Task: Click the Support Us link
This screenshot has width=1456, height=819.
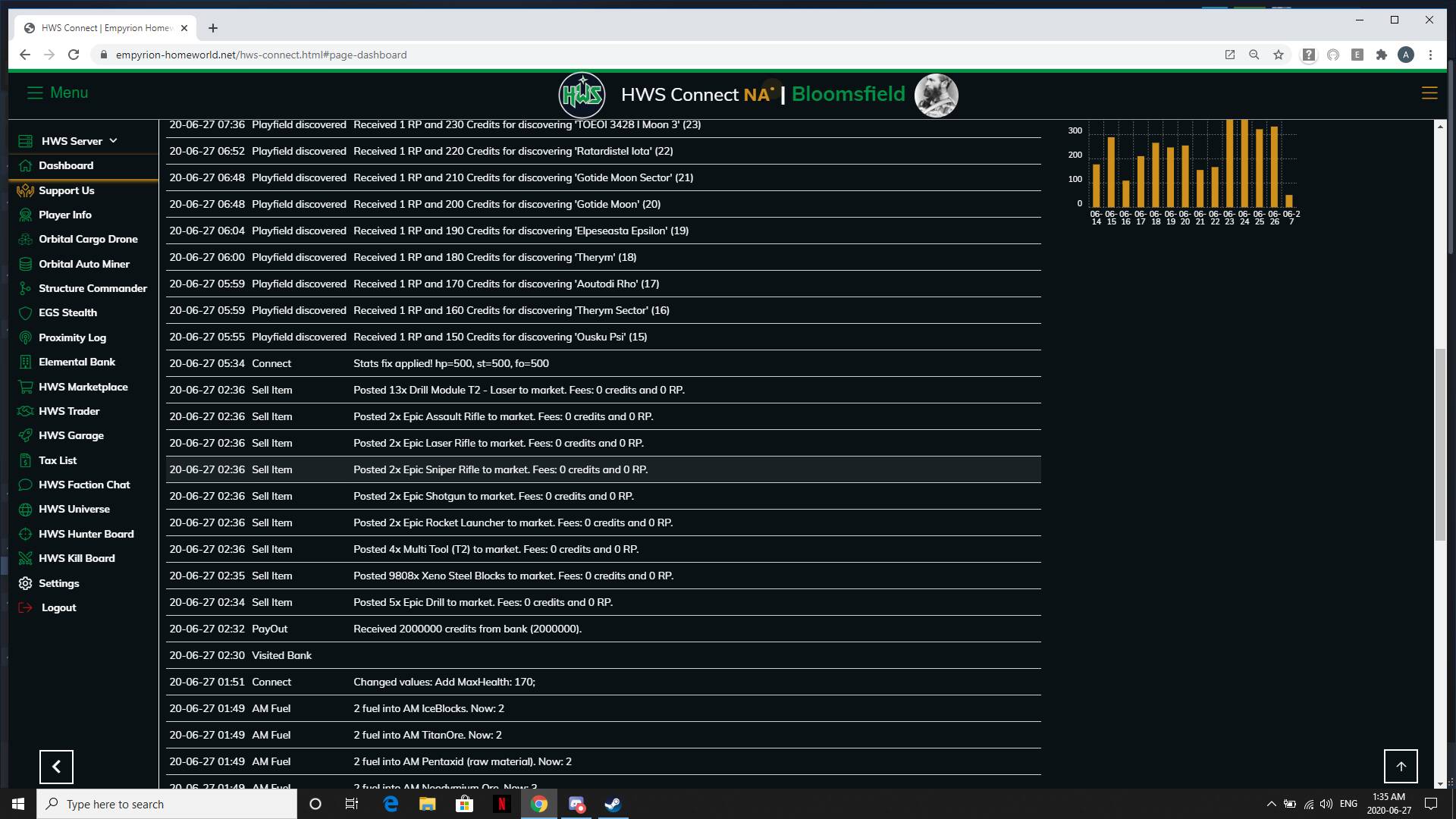Action: [67, 190]
